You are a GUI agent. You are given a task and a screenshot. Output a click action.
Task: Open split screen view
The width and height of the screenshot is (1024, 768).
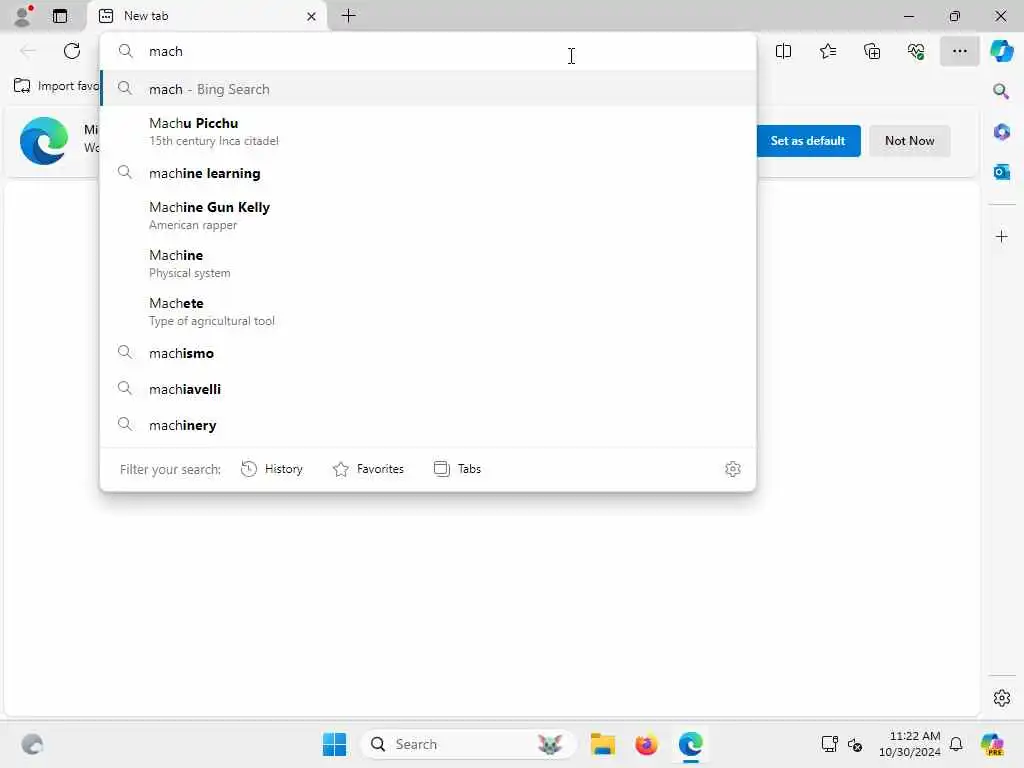(x=783, y=51)
